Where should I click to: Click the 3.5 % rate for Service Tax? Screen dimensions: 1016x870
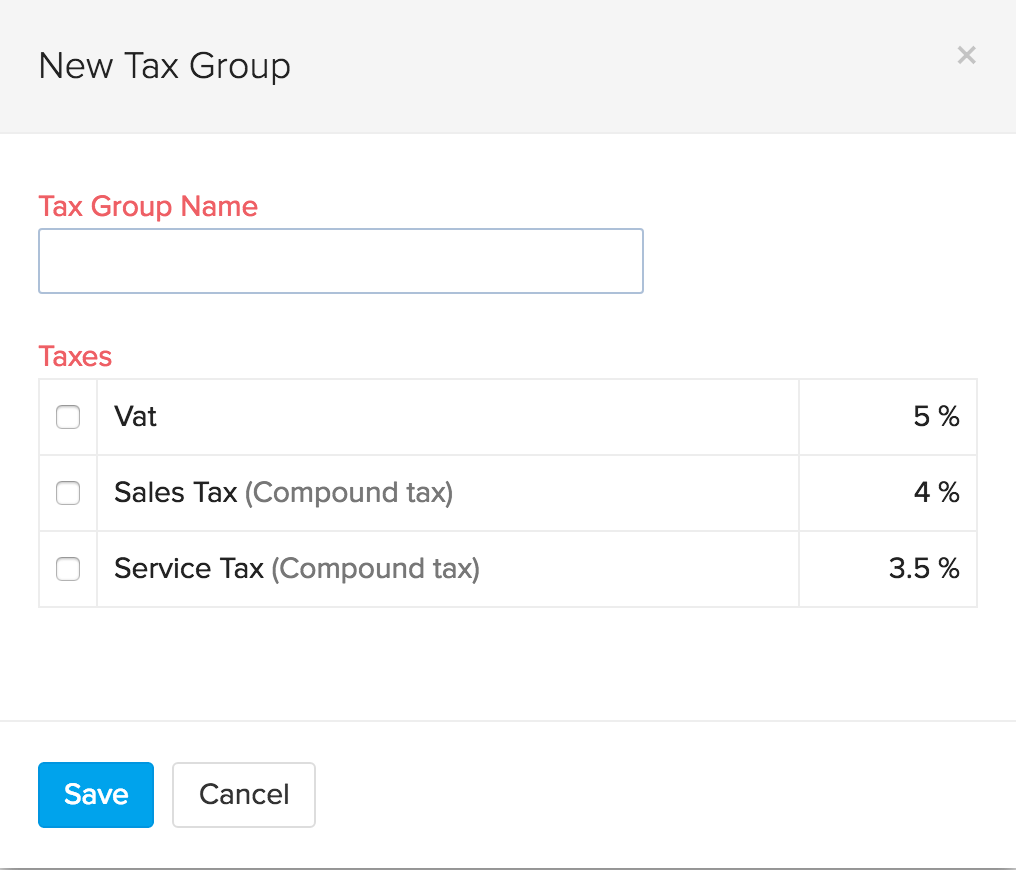pos(925,568)
